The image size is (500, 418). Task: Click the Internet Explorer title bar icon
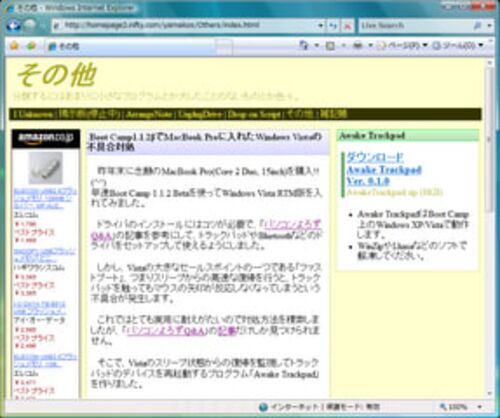pos(10,8)
